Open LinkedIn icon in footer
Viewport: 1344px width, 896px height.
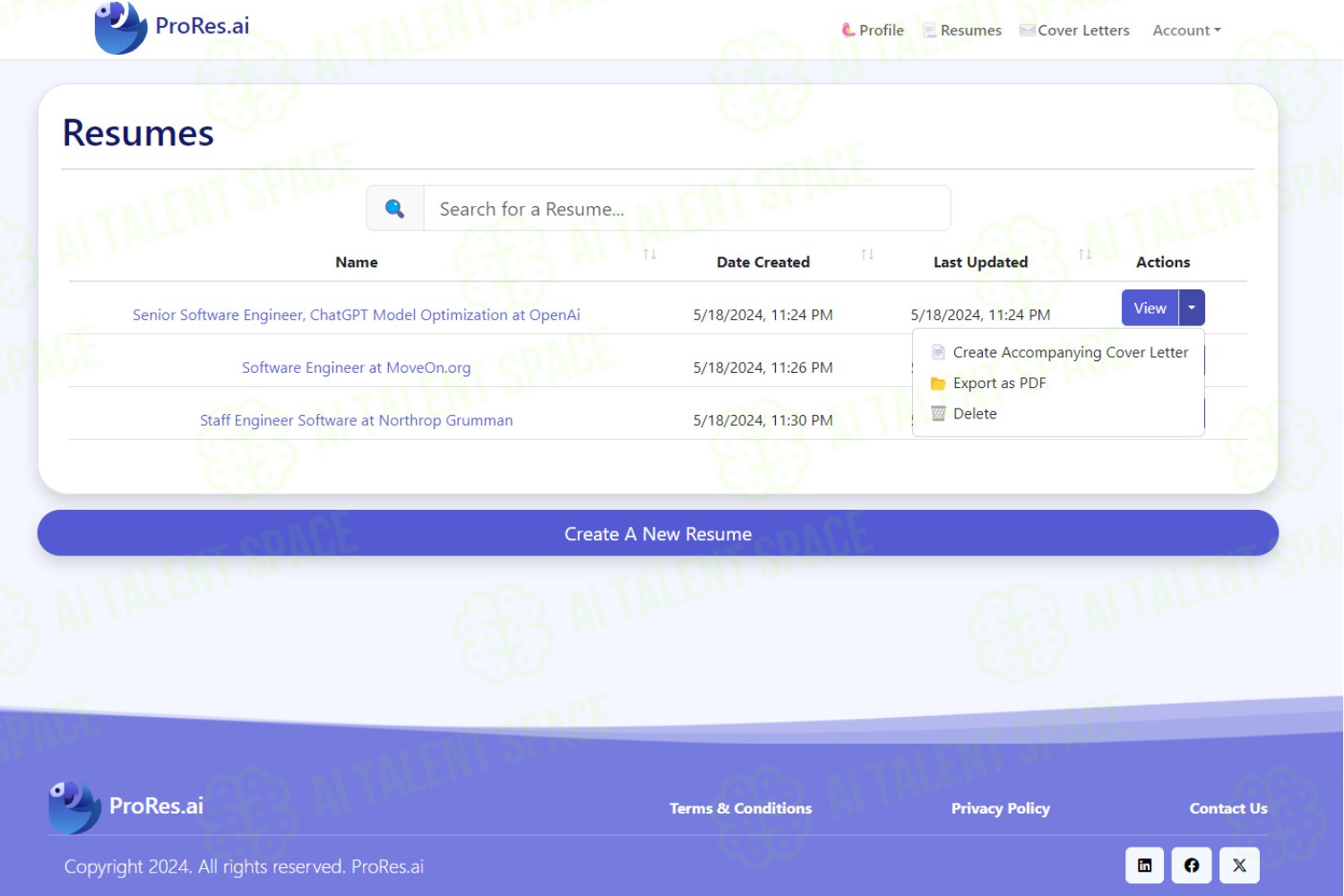coord(1144,866)
